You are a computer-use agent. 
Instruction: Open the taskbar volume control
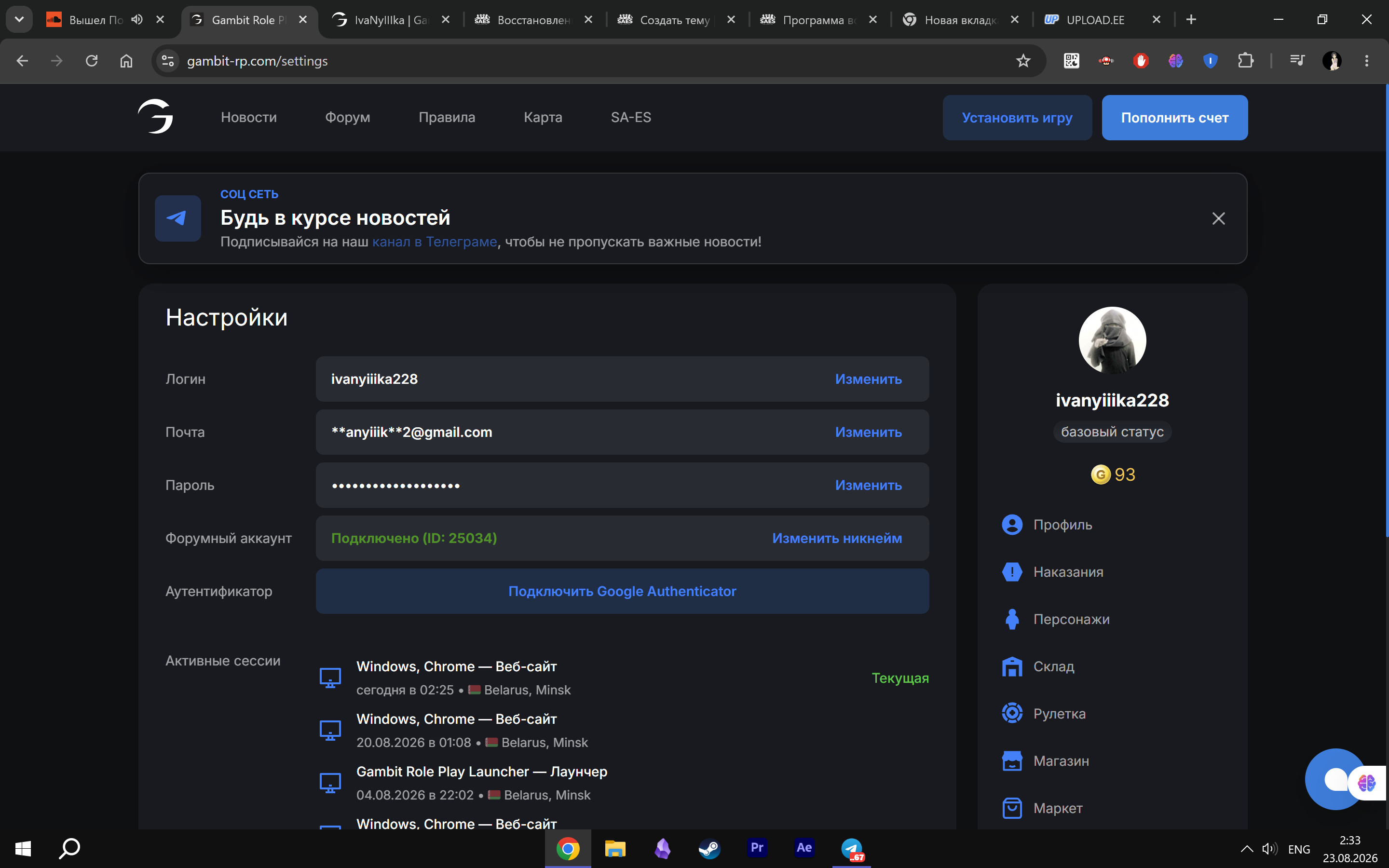tap(1269, 849)
